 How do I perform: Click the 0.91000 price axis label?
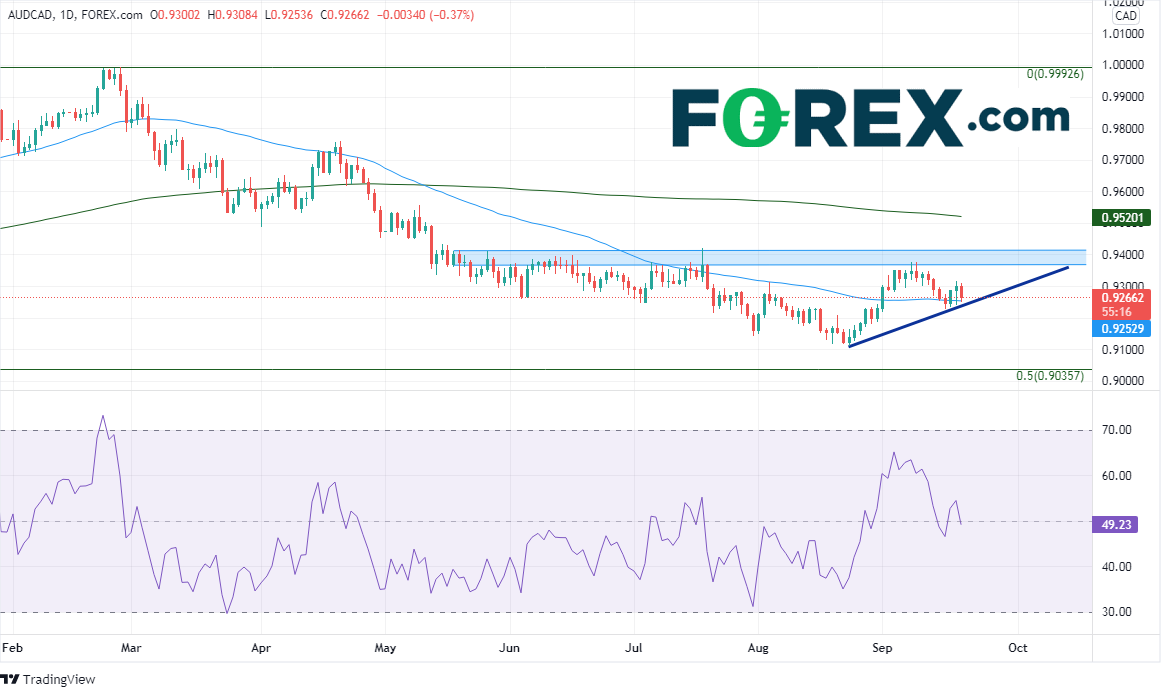(x=1123, y=350)
